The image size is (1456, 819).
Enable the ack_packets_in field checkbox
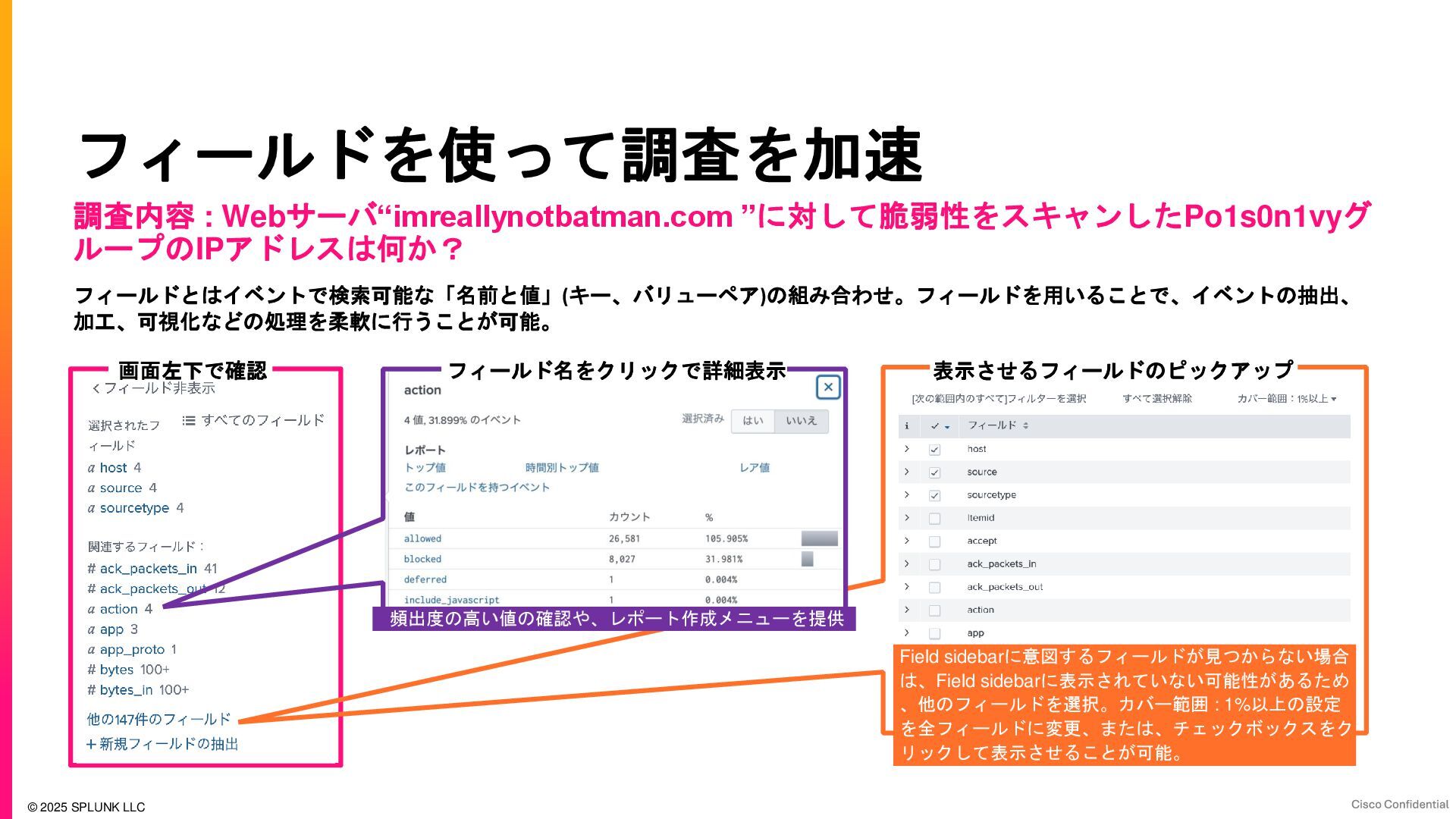934,564
